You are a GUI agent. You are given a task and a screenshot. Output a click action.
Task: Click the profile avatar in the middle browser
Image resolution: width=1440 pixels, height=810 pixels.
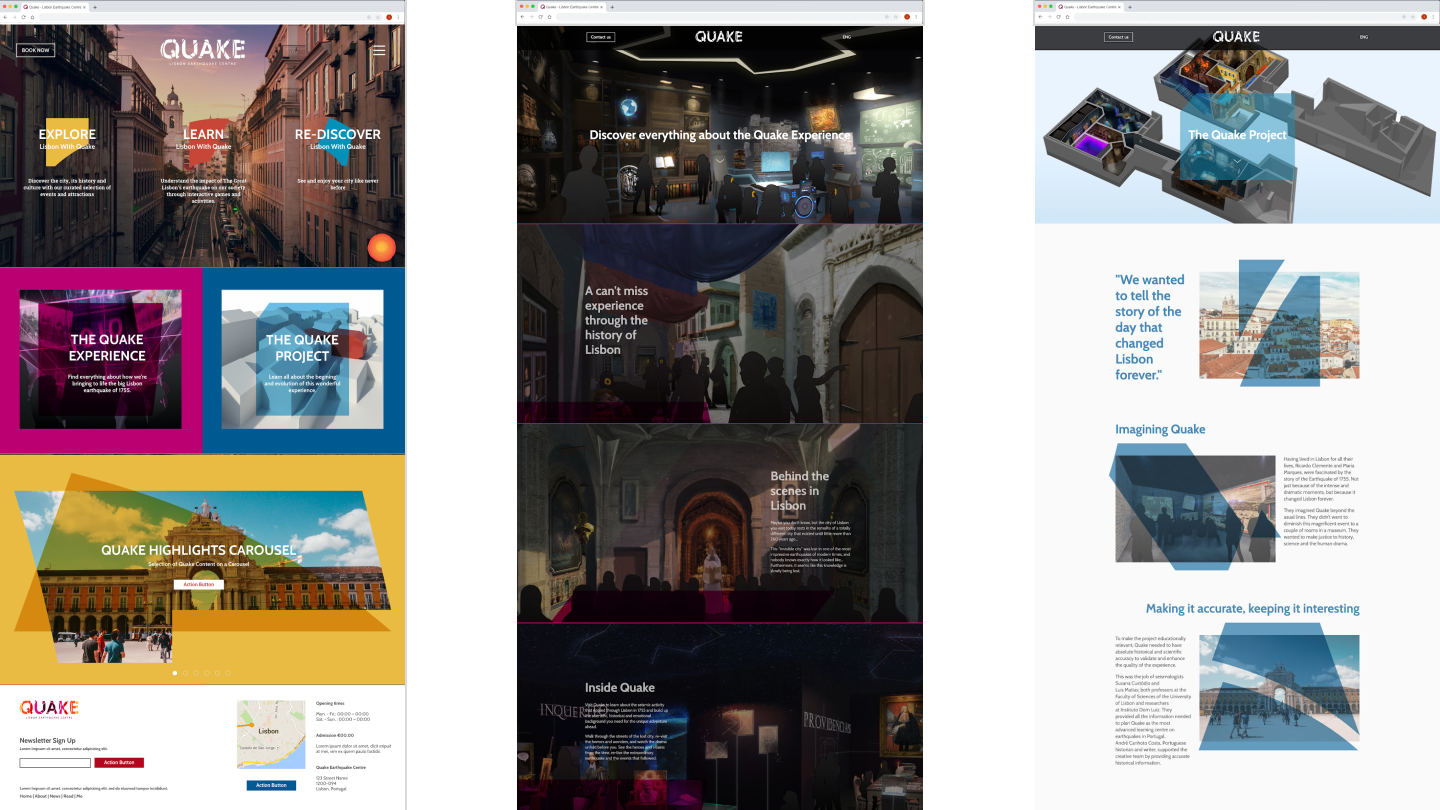point(907,17)
